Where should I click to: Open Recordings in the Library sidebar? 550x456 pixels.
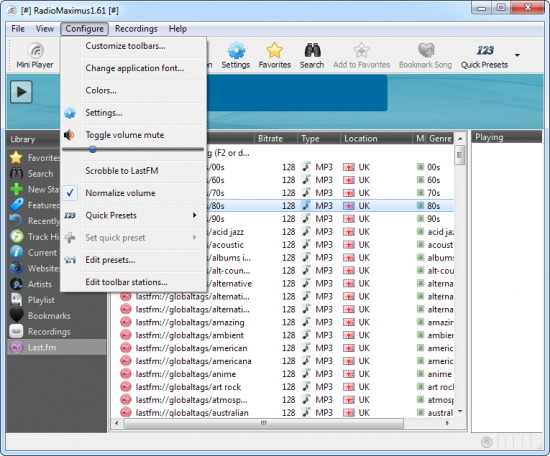point(56,331)
